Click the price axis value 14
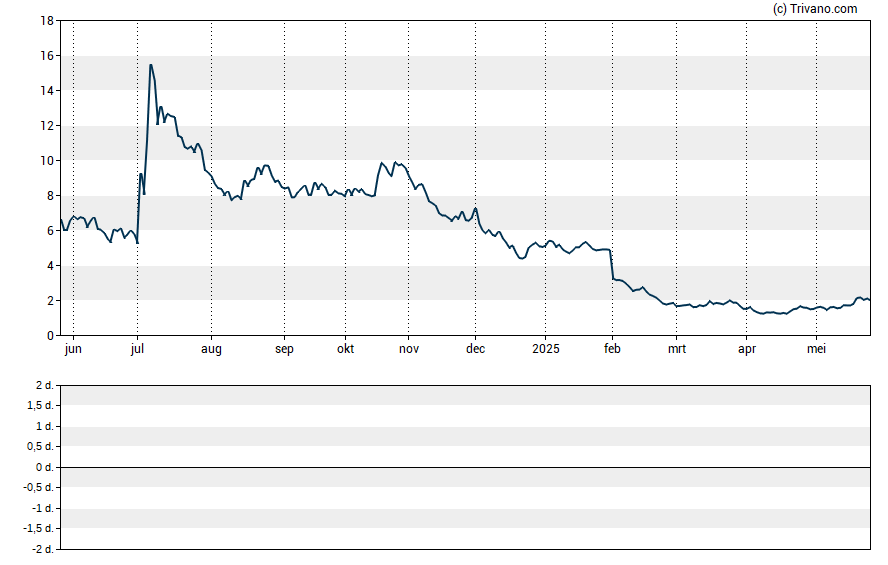The image size is (888, 565). tap(47, 91)
